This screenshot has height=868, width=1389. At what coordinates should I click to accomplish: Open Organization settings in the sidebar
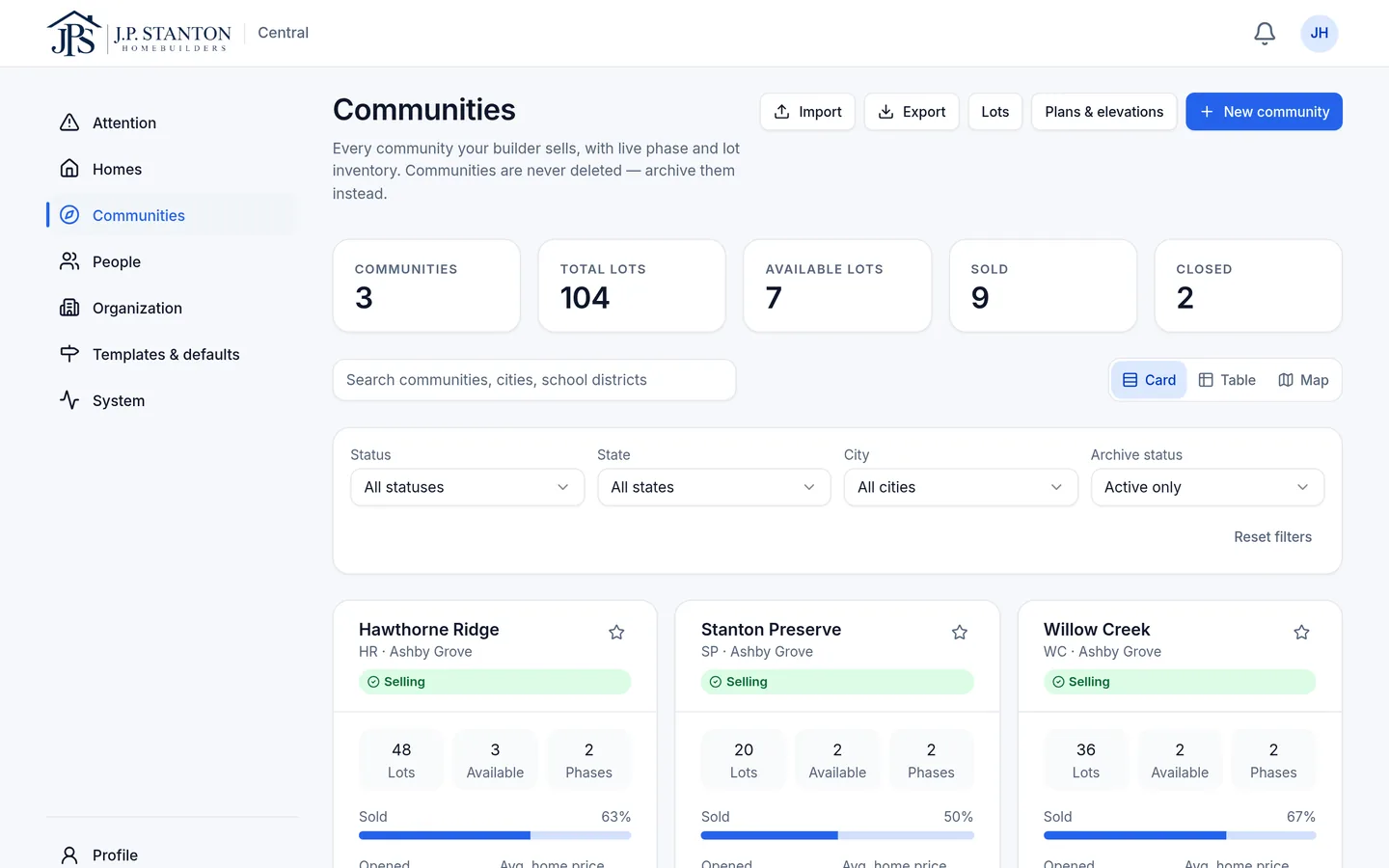(172, 308)
